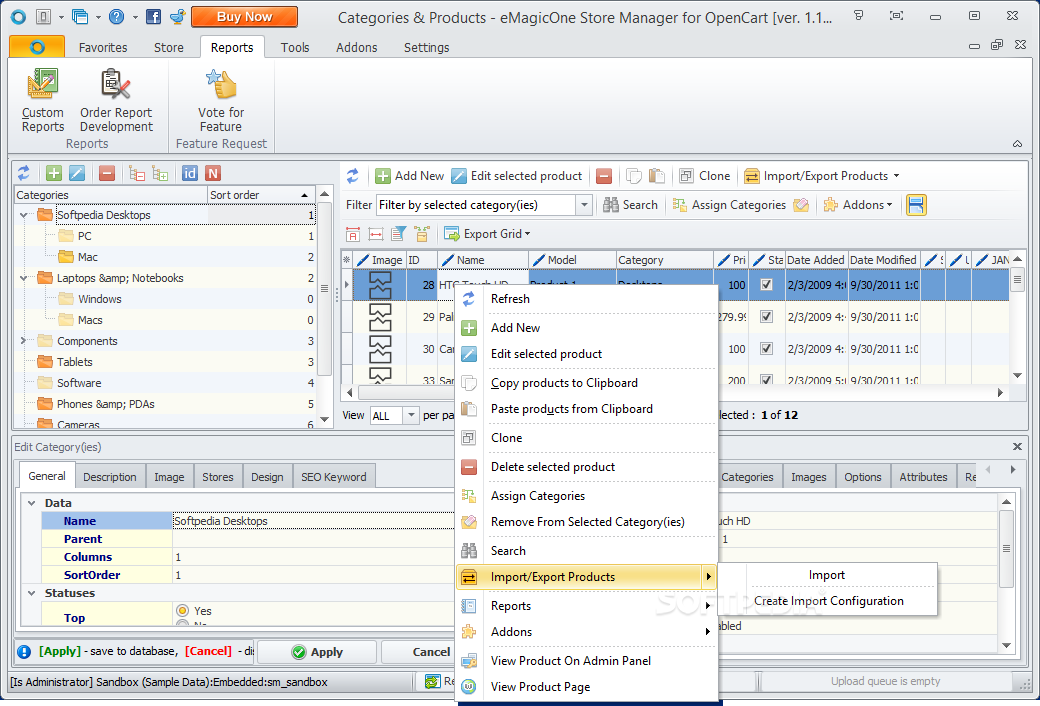Choose Create Import Configuration
The height and width of the screenshot is (706, 1040).
click(828, 600)
